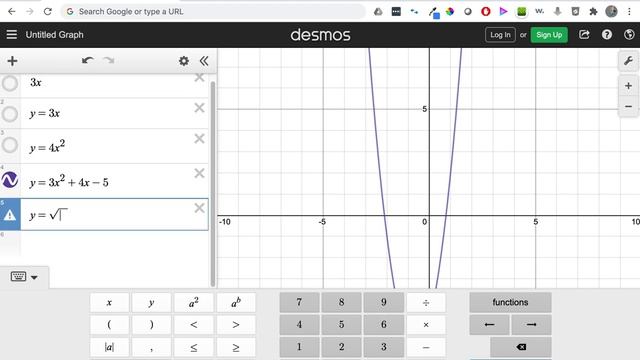Tap the 4 key on keypad

coord(299,324)
